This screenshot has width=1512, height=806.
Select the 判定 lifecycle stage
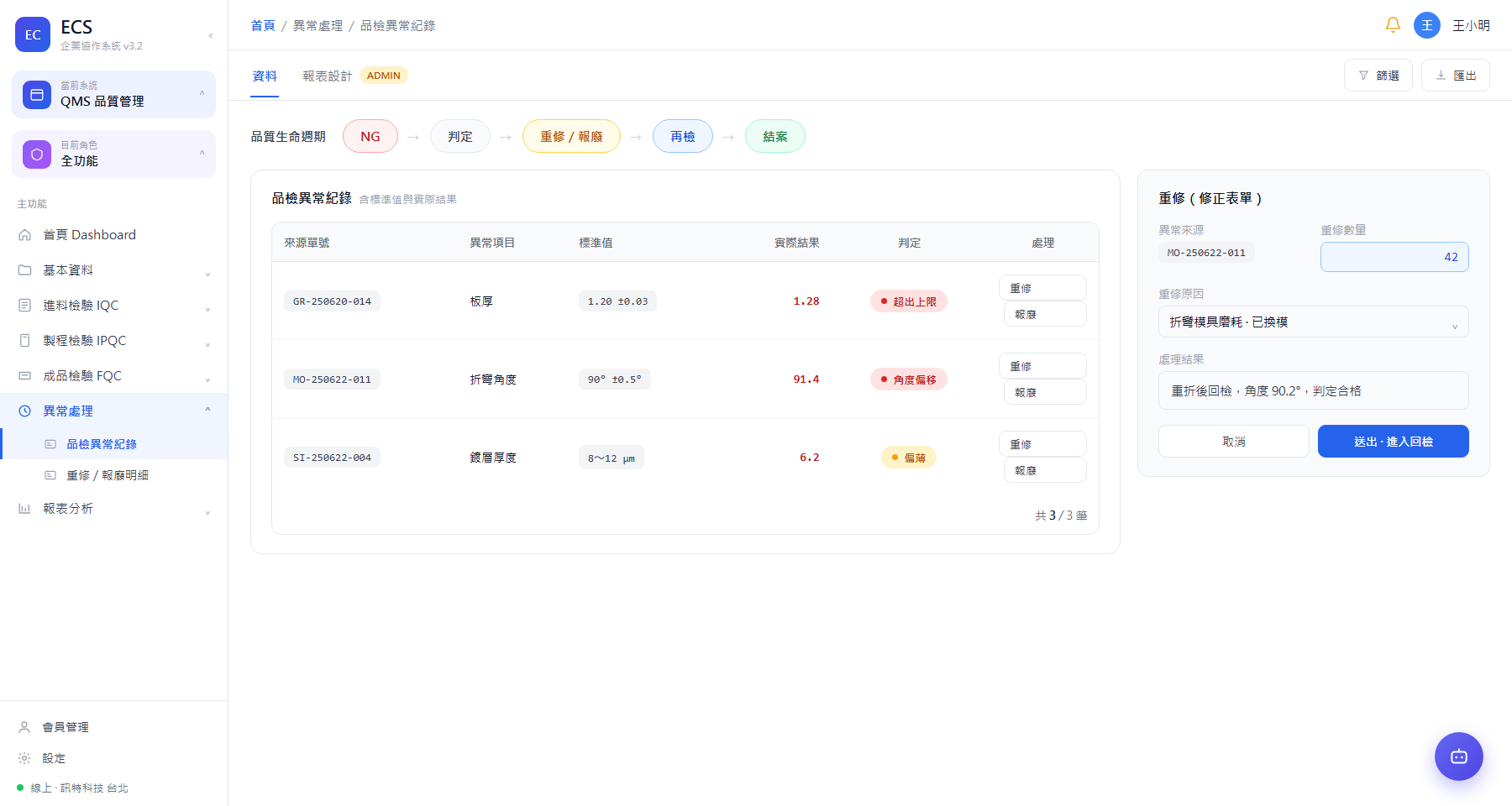click(x=460, y=136)
